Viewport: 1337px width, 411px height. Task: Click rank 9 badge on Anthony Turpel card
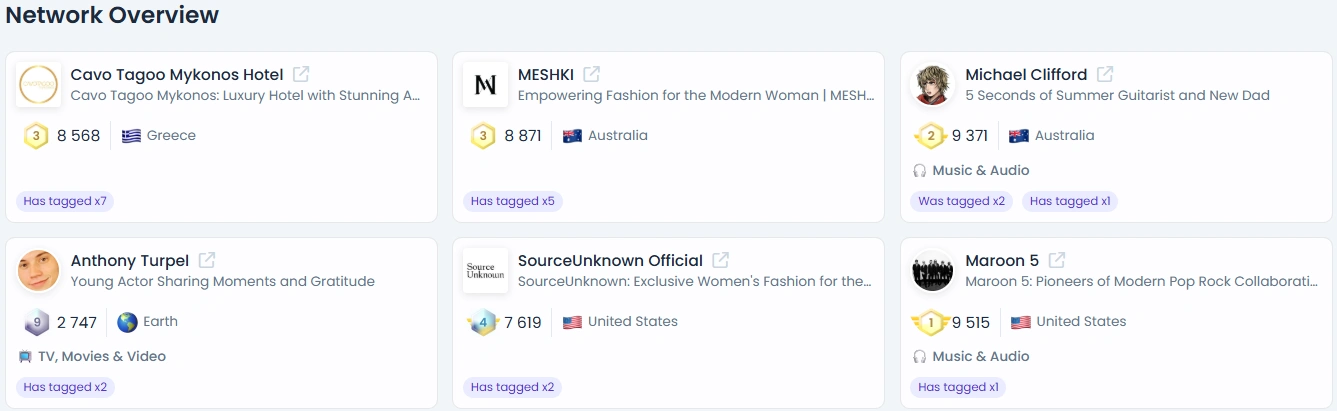tap(36, 322)
